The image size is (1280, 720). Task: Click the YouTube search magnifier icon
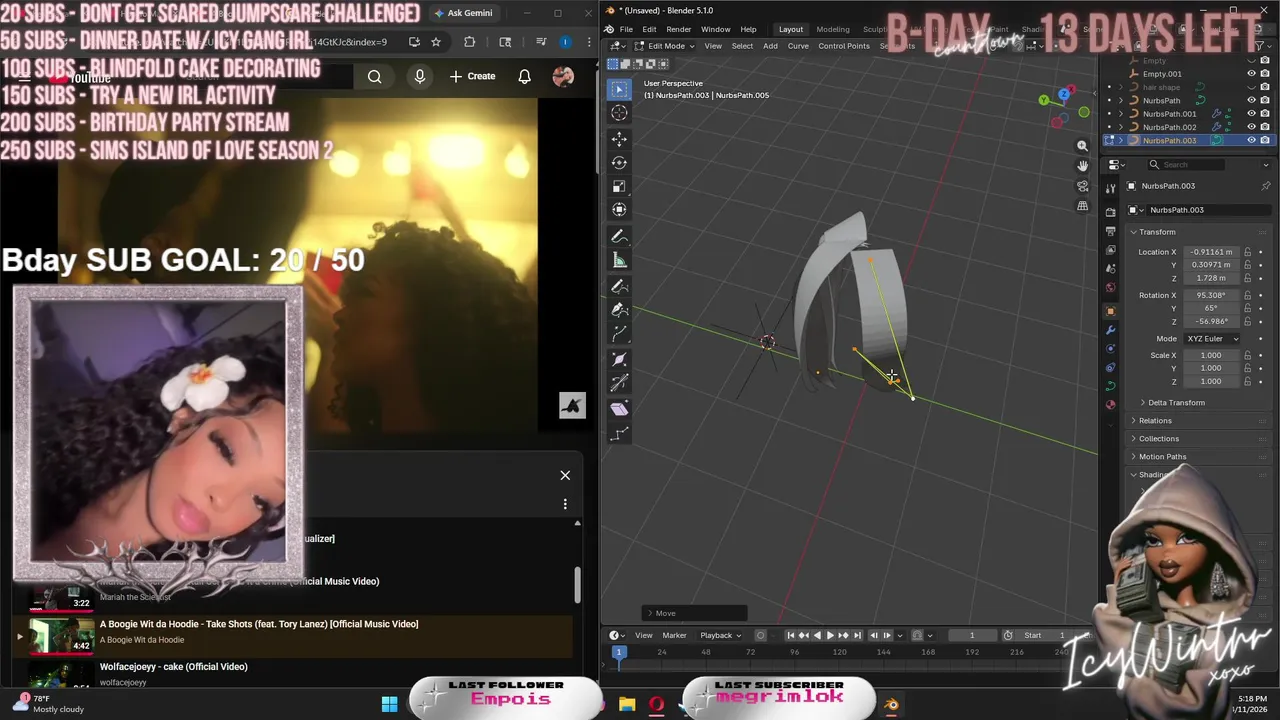pos(374,77)
